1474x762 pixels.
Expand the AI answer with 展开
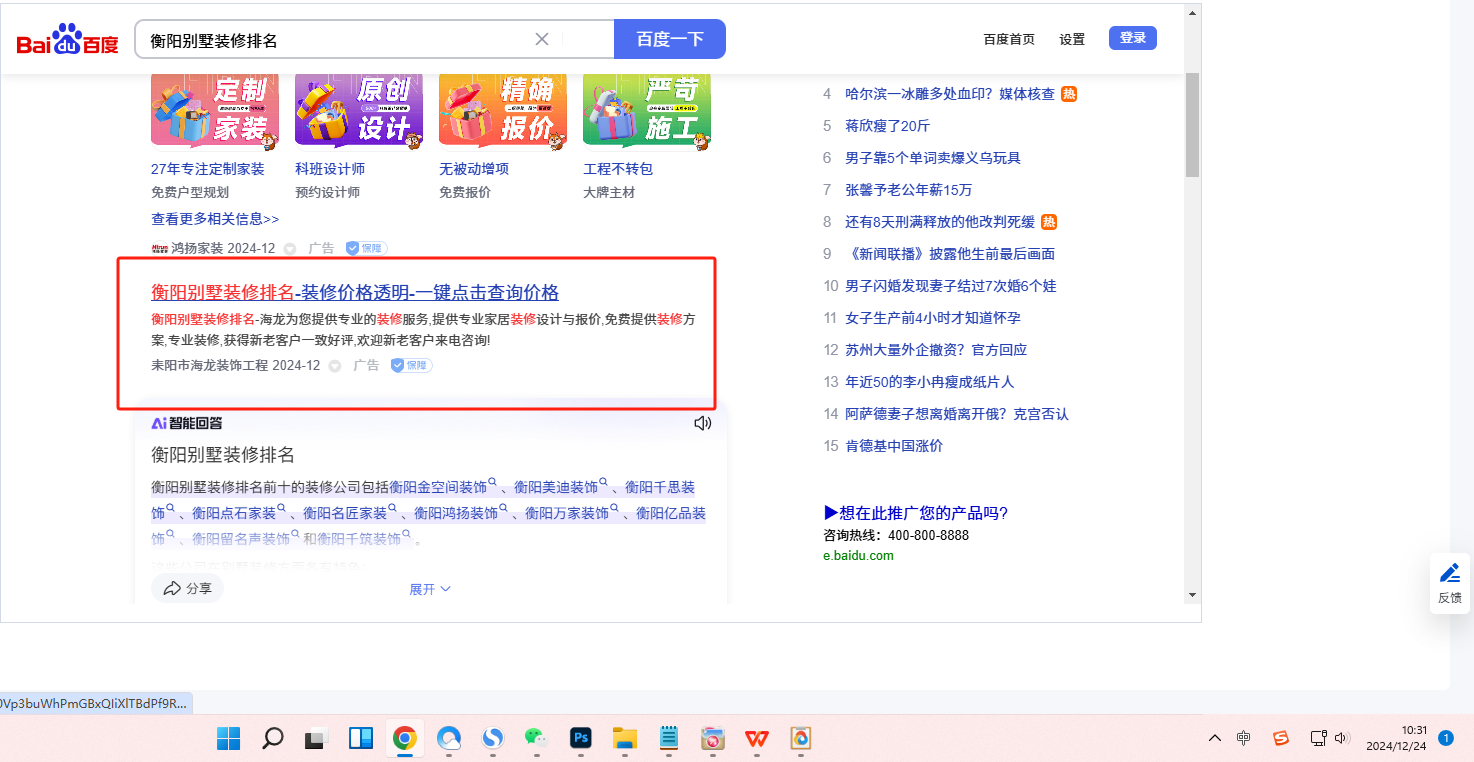(x=430, y=589)
